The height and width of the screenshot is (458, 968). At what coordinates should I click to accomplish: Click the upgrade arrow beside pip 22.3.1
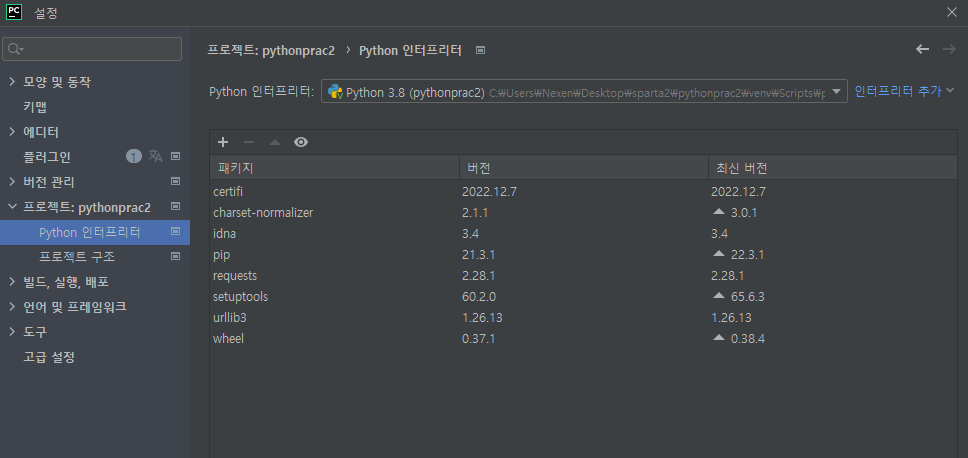coord(718,254)
